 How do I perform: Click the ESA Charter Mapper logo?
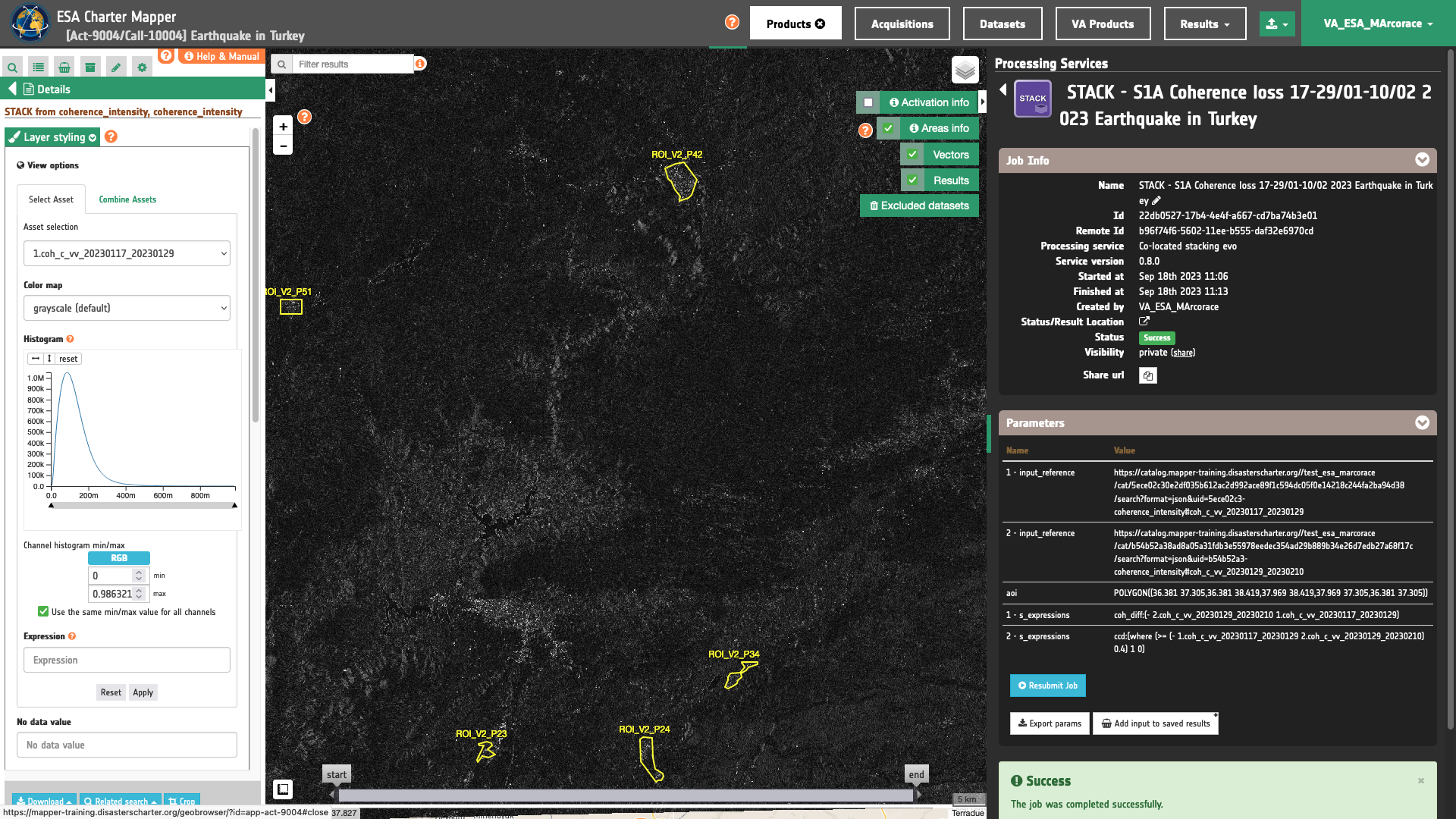(30, 23)
